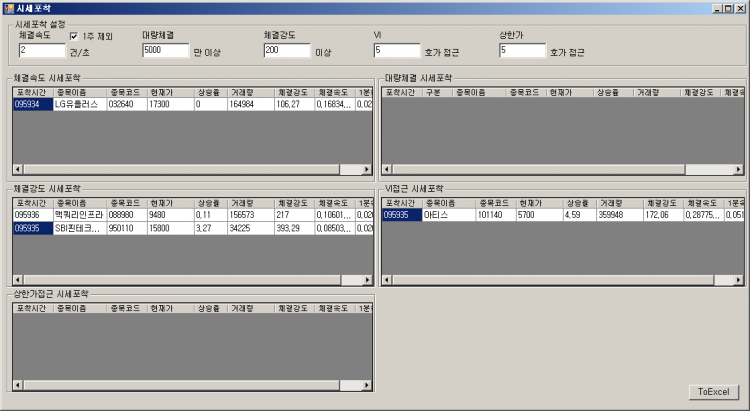Click left scroll arrow of 대량체결 시세포착 grid
The height and width of the screenshot is (411, 750).
tap(389, 170)
